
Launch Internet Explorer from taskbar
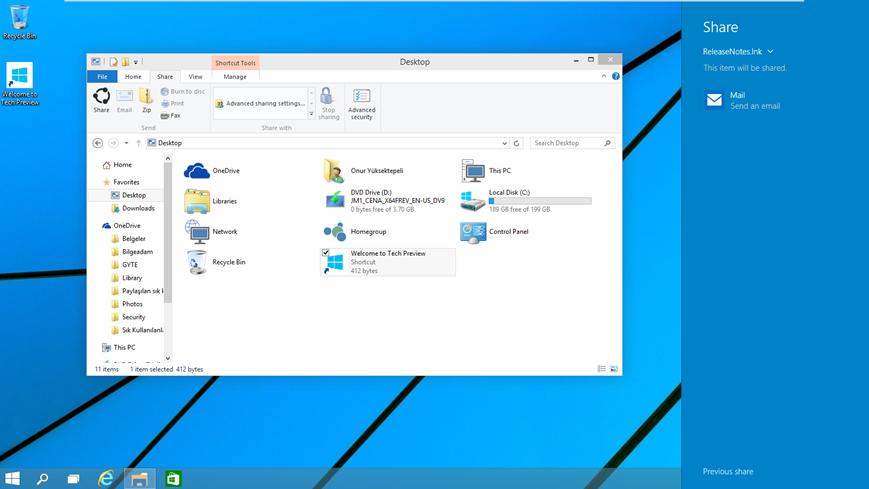(x=106, y=479)
